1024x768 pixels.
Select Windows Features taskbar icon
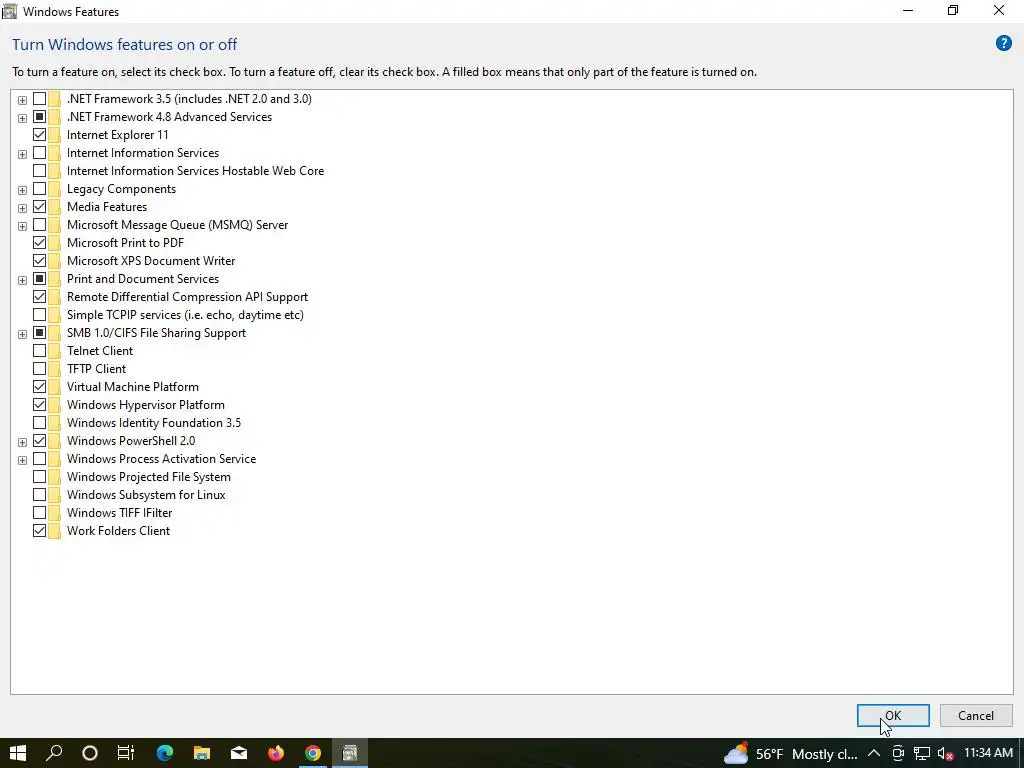pos(350,753)
